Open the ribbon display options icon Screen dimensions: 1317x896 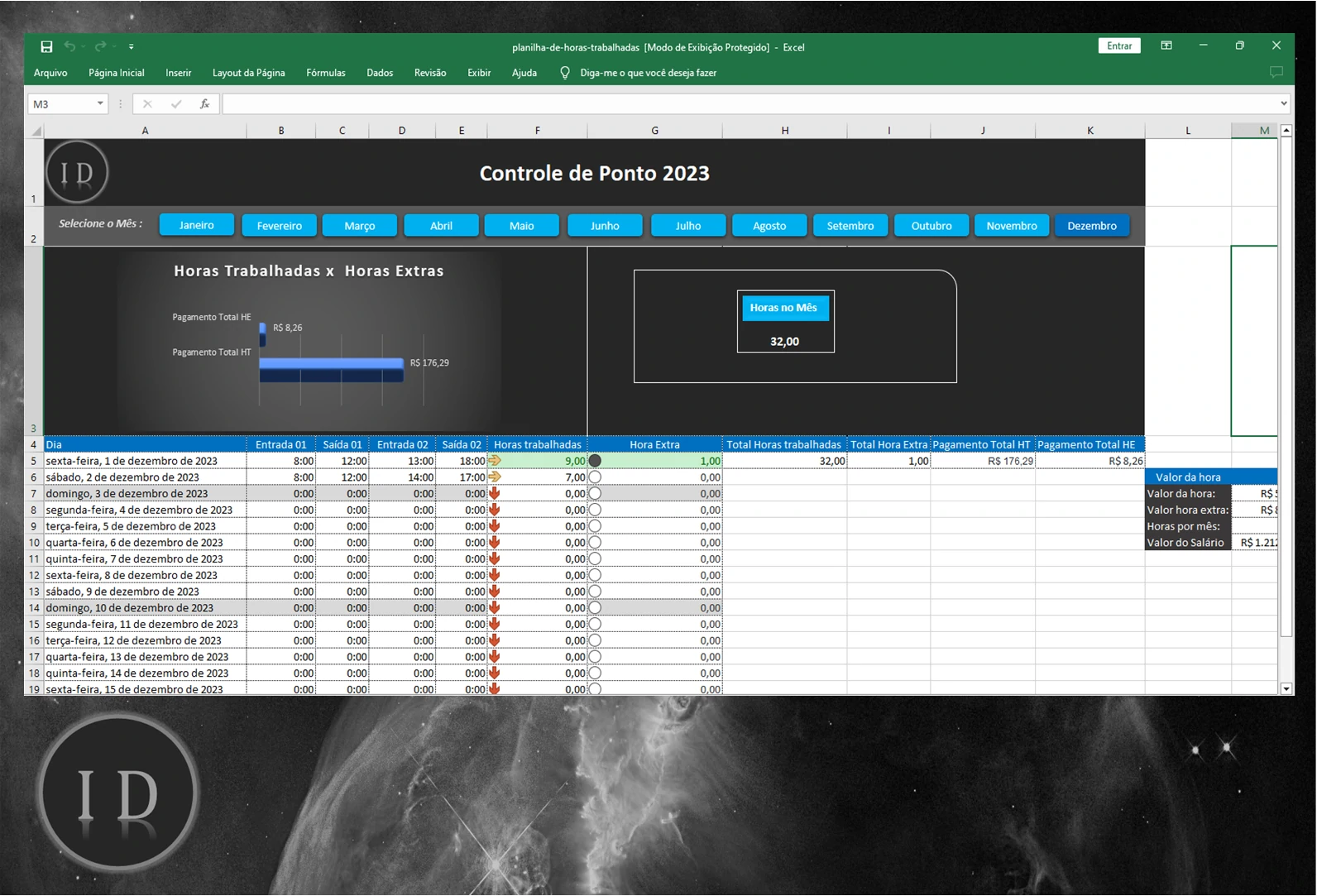(x=1166, y=46)
